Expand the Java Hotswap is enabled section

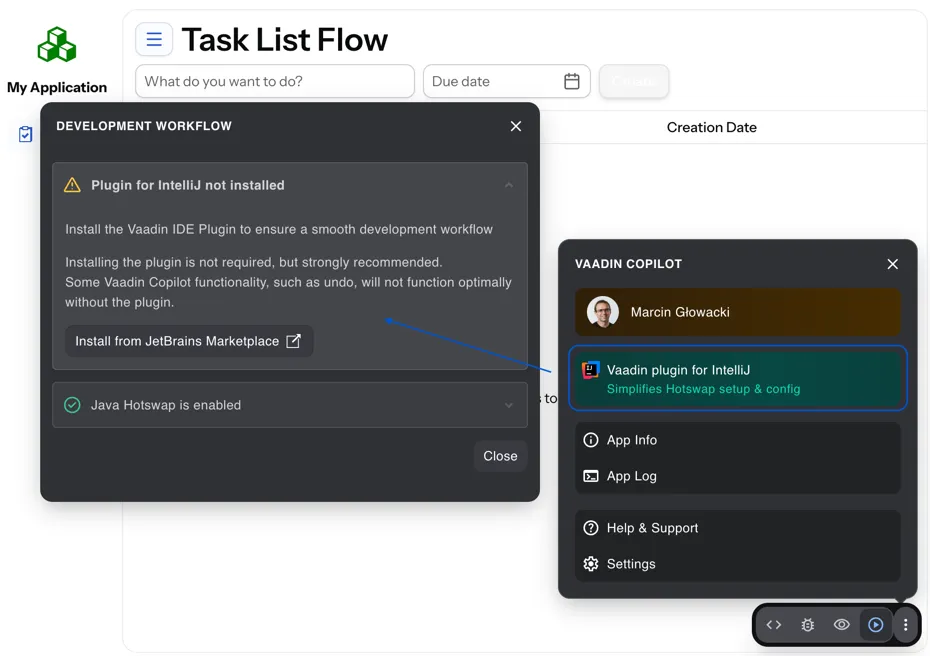(x=510, y=405)
